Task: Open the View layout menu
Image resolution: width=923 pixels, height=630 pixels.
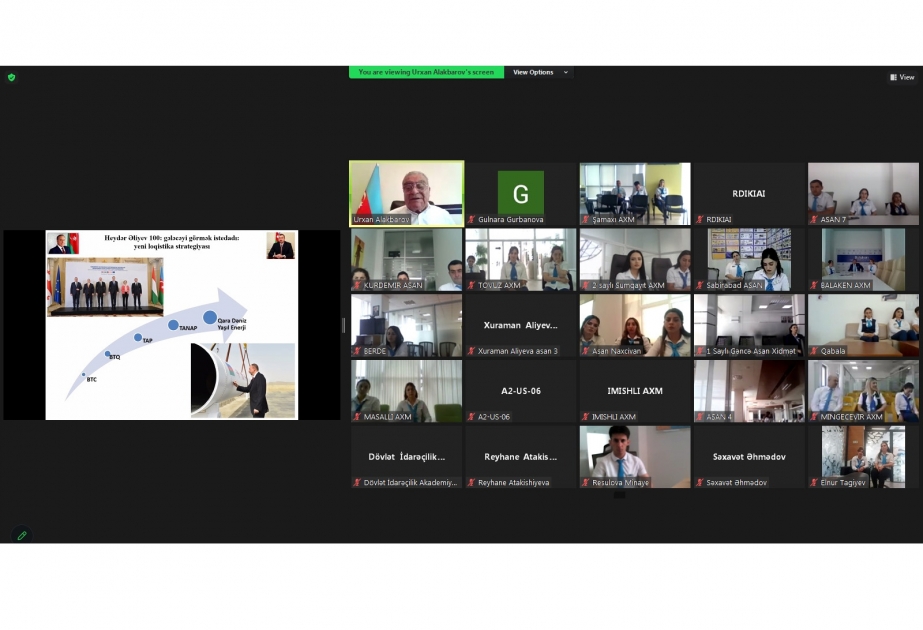Action: pyautogui.click(x=902, y=77)
